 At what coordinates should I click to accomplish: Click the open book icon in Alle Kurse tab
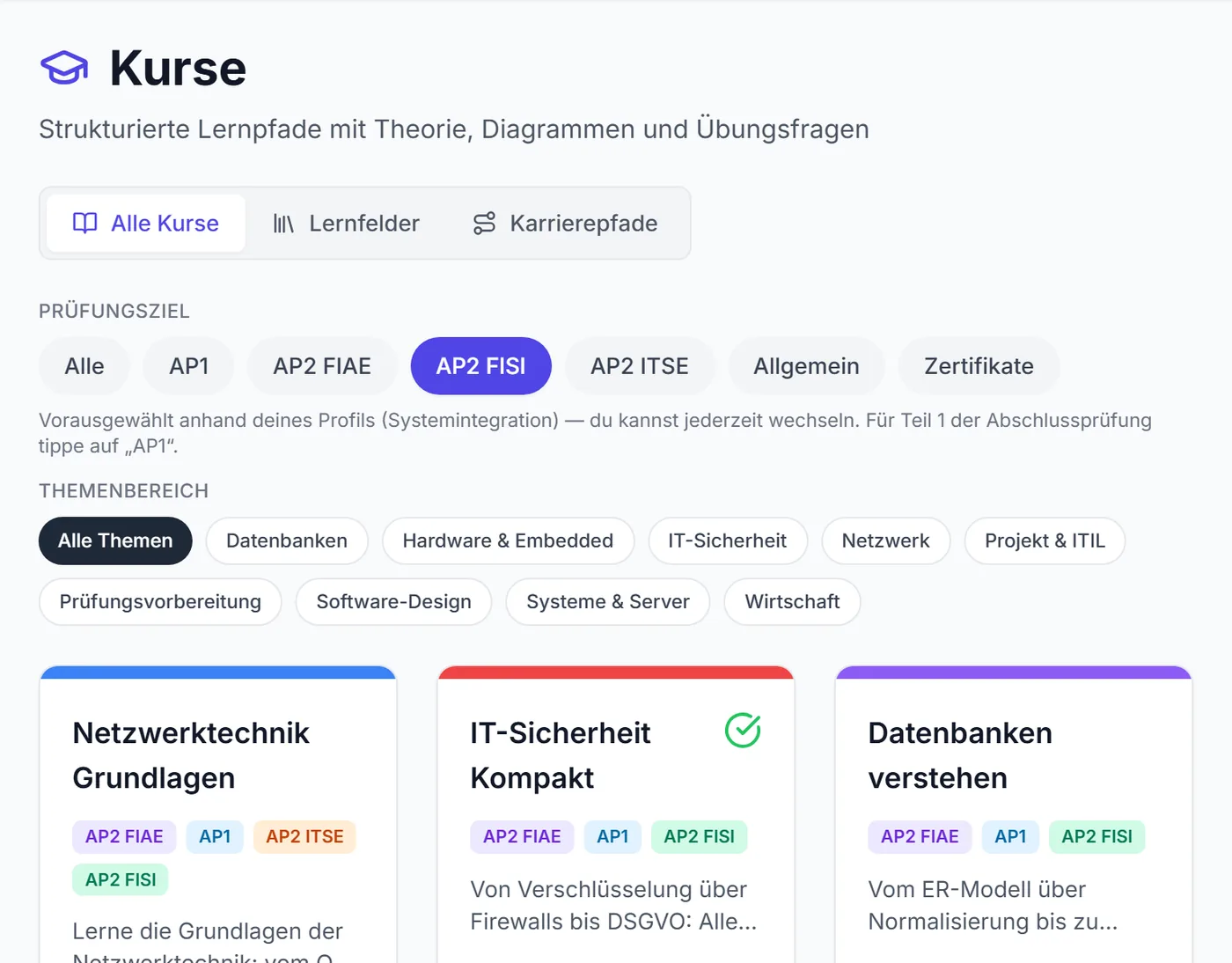(x=84, y=224)
